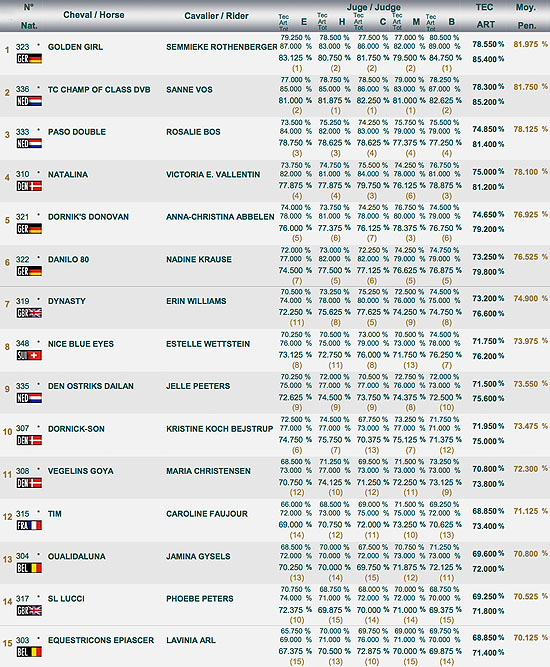The height and width of the screenshot is (667, 550).
Task: Select the Cheval / Horse column header
Action: [x=94, y=15]
